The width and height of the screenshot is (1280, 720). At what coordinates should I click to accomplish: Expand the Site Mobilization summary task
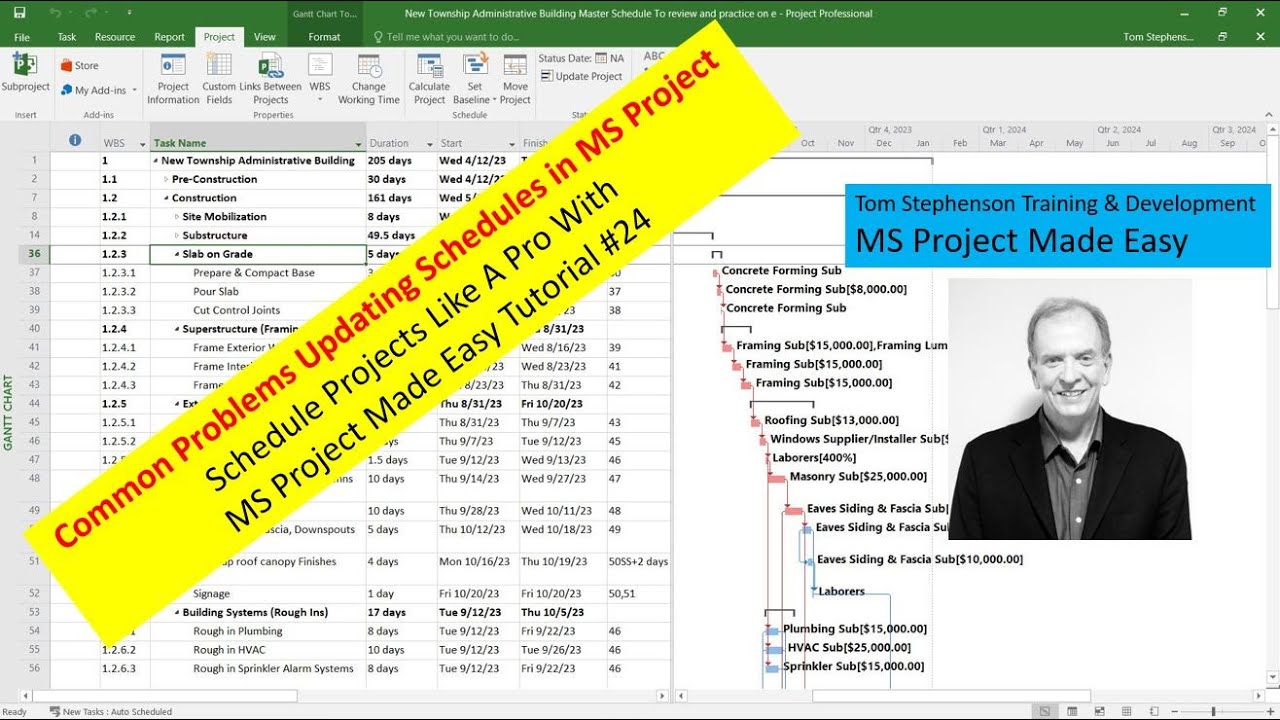[177, 217]
